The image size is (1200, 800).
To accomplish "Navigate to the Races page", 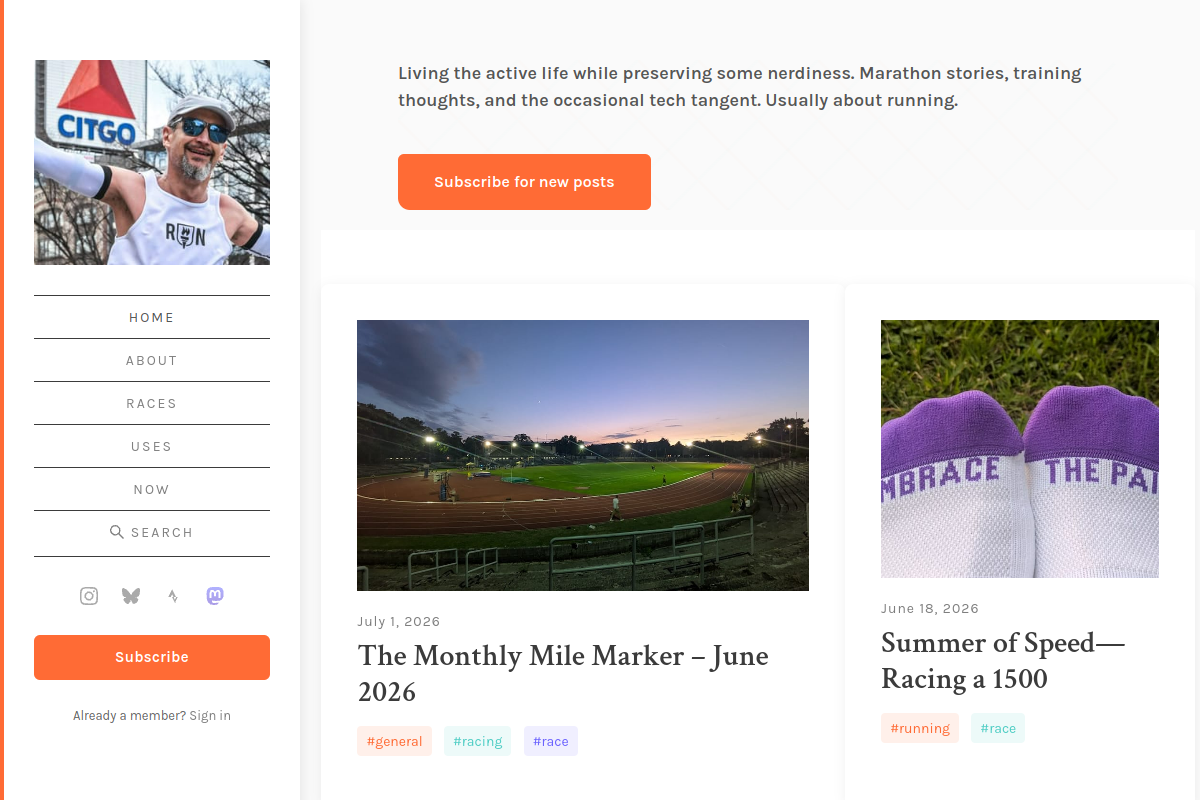I will pyautogui.click(x=152, y=403).
